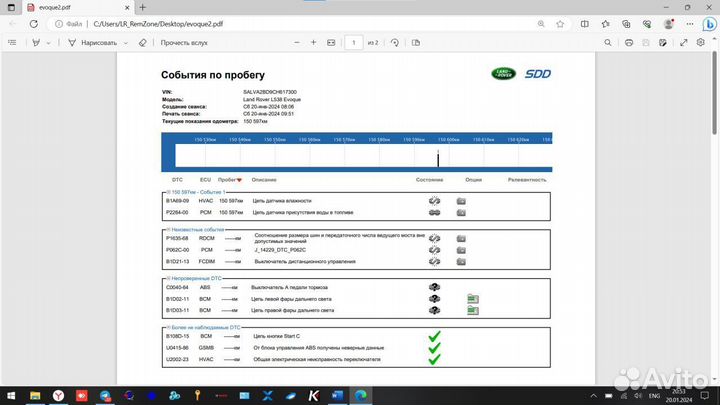Viewport: 720px width, 405px height.
Task: Rotate the PDF page
Action: (394, 43)
